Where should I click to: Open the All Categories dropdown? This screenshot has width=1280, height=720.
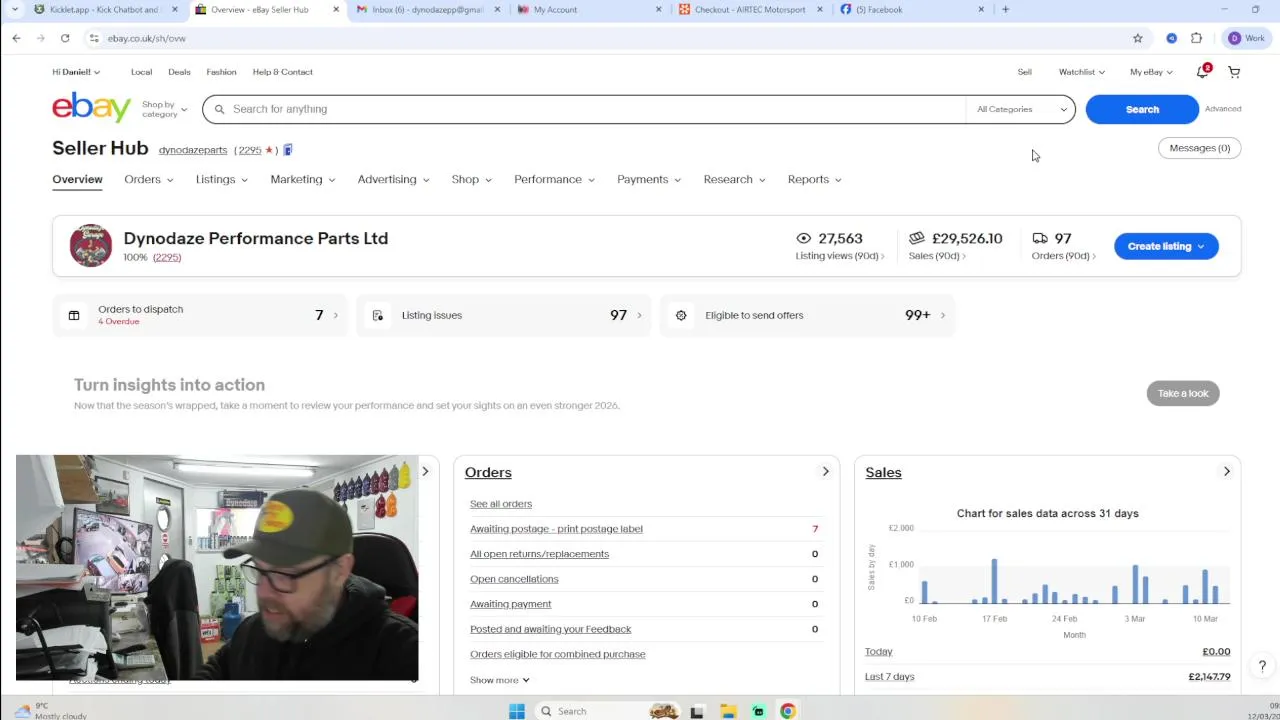click(x=1021, y=109)
